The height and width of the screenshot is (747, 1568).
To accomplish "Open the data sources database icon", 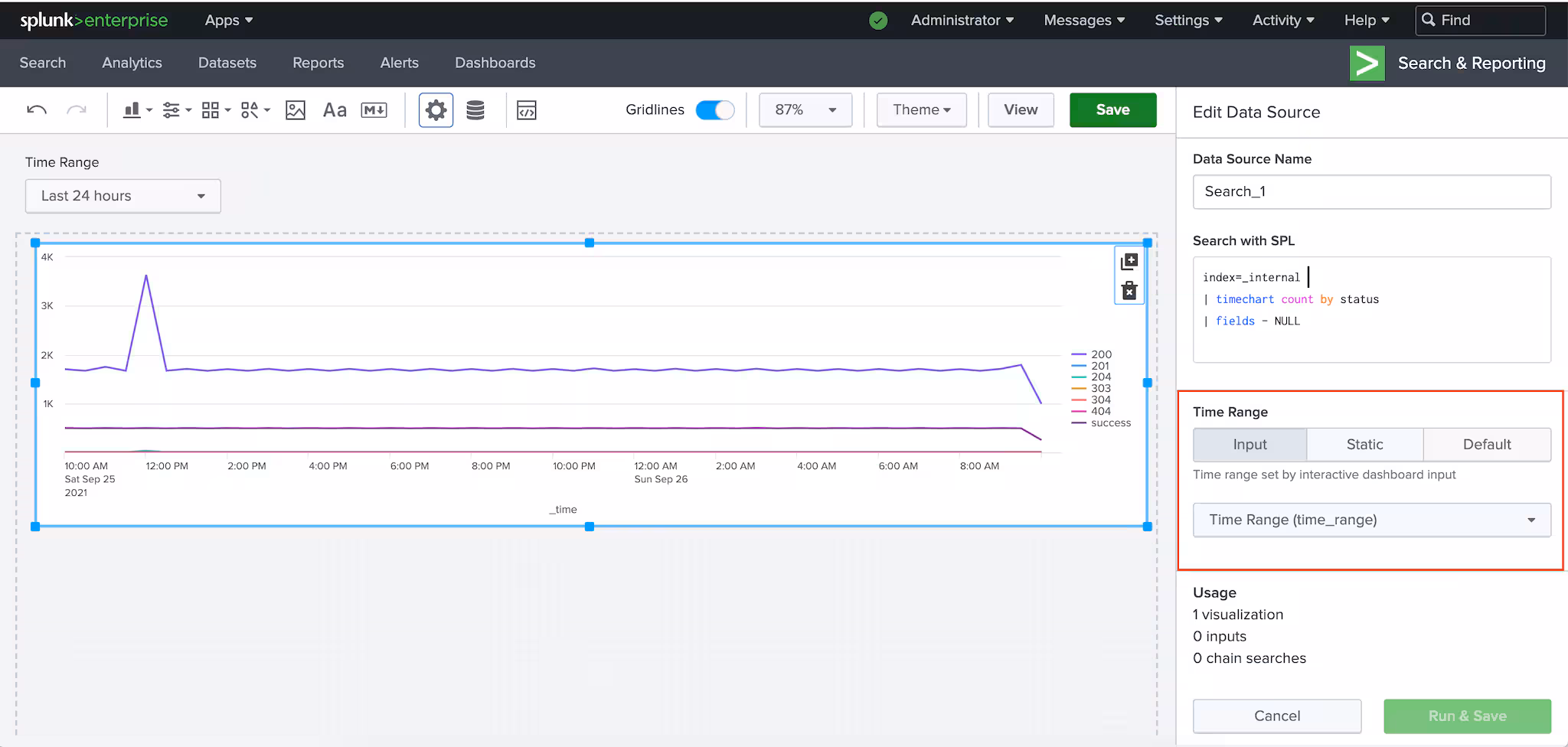I will (x=475, y=110).
